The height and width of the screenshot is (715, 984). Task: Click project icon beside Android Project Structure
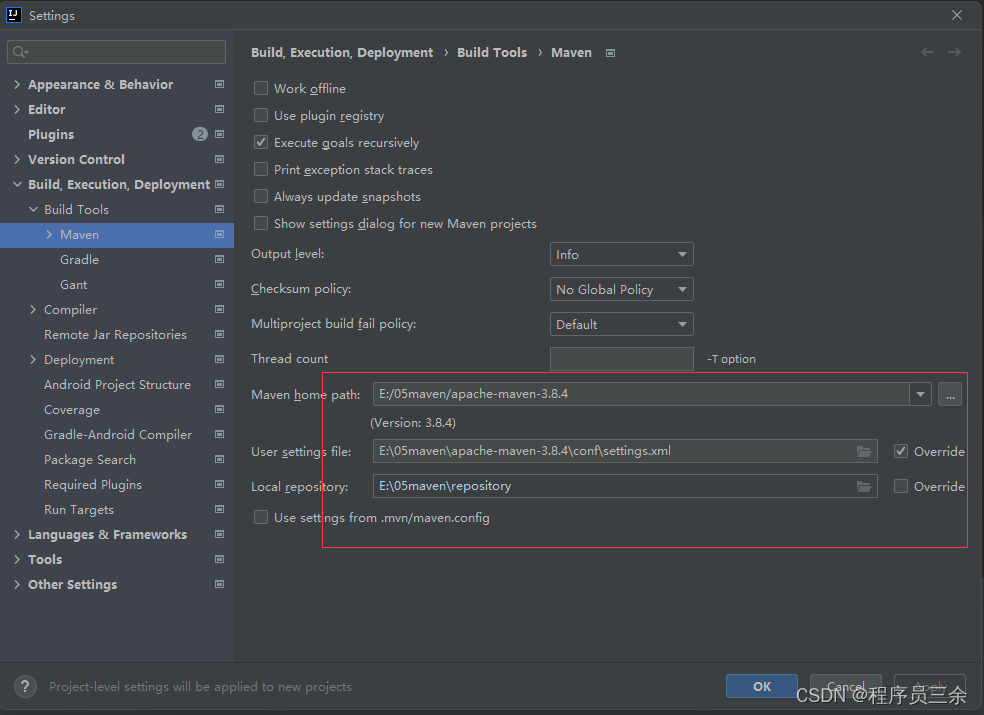click(x=220, y=384)
